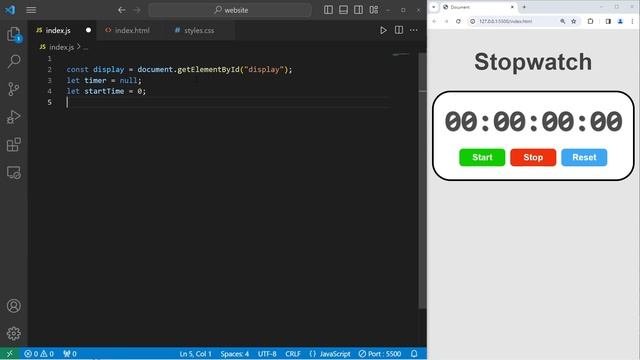Open the hamburger application menu
Image resolution: width=640 pixels, height=360 pixels.
point(31,10)
